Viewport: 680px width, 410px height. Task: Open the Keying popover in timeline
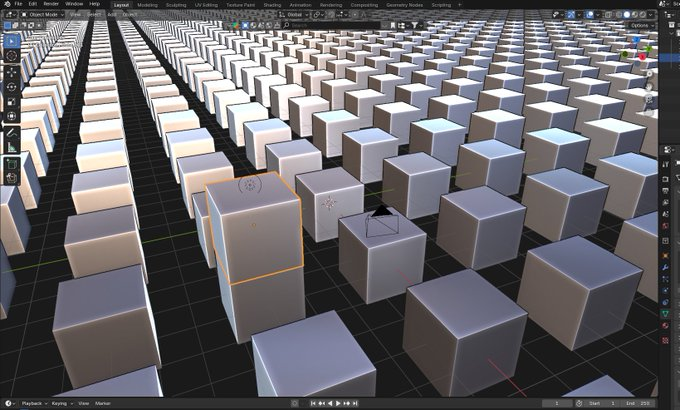[x=61, y=403]
